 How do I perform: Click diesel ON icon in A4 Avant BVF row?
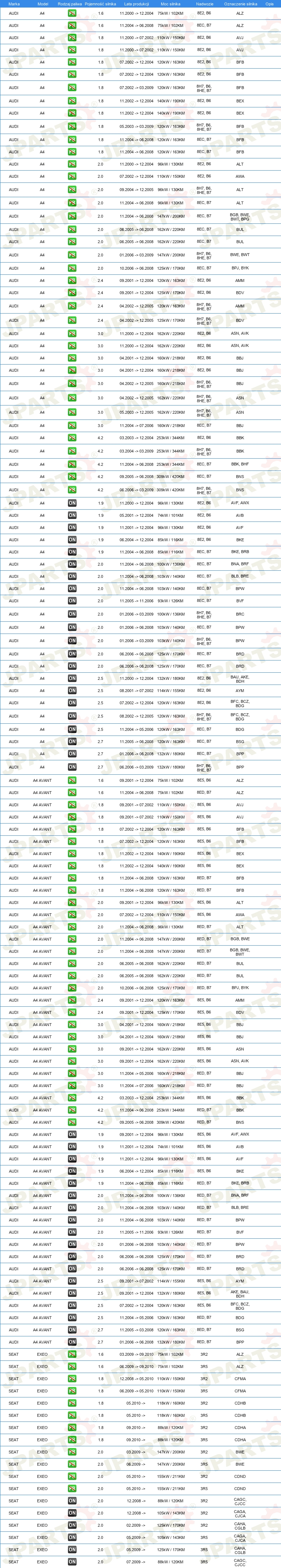pos(72,1232)
